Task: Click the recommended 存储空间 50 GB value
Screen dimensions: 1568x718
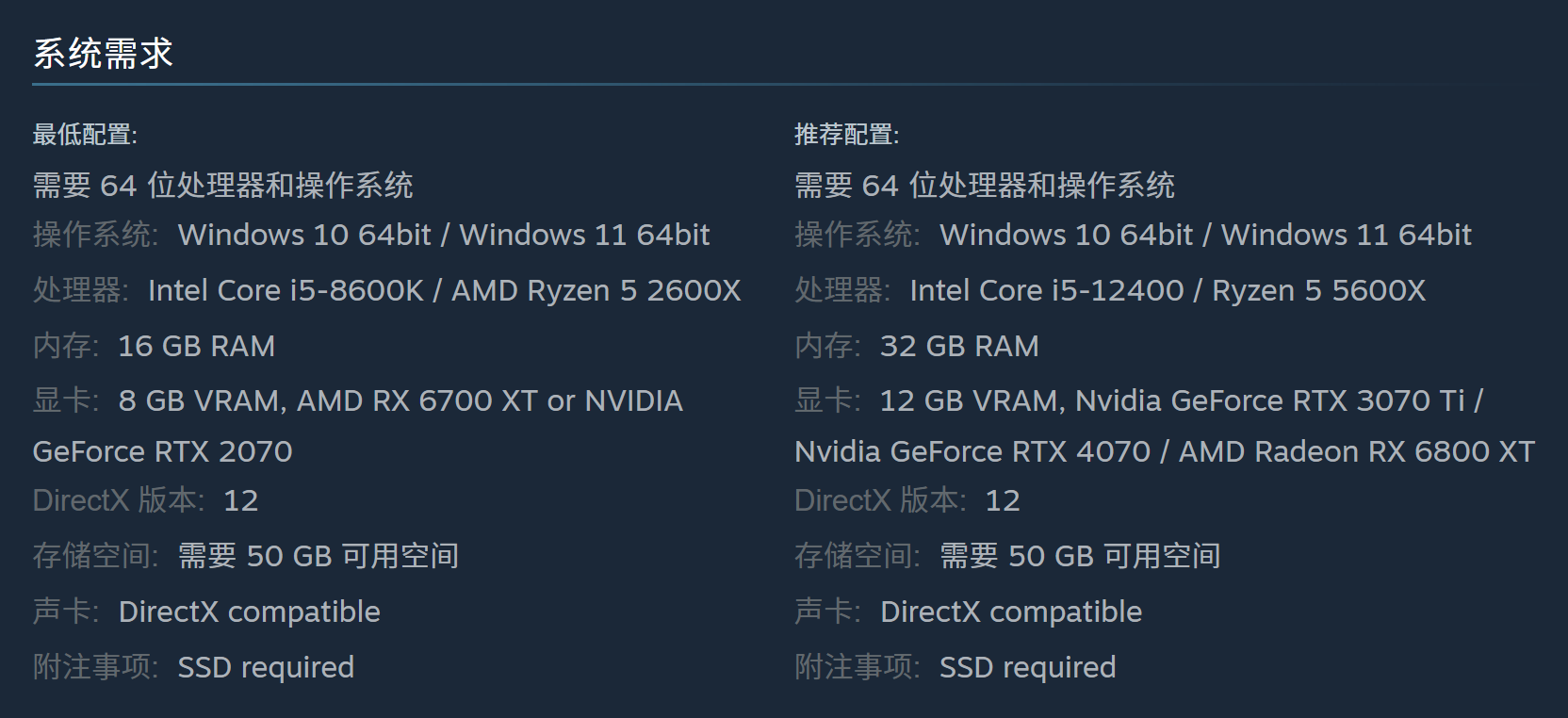Action: (1080, 556)
